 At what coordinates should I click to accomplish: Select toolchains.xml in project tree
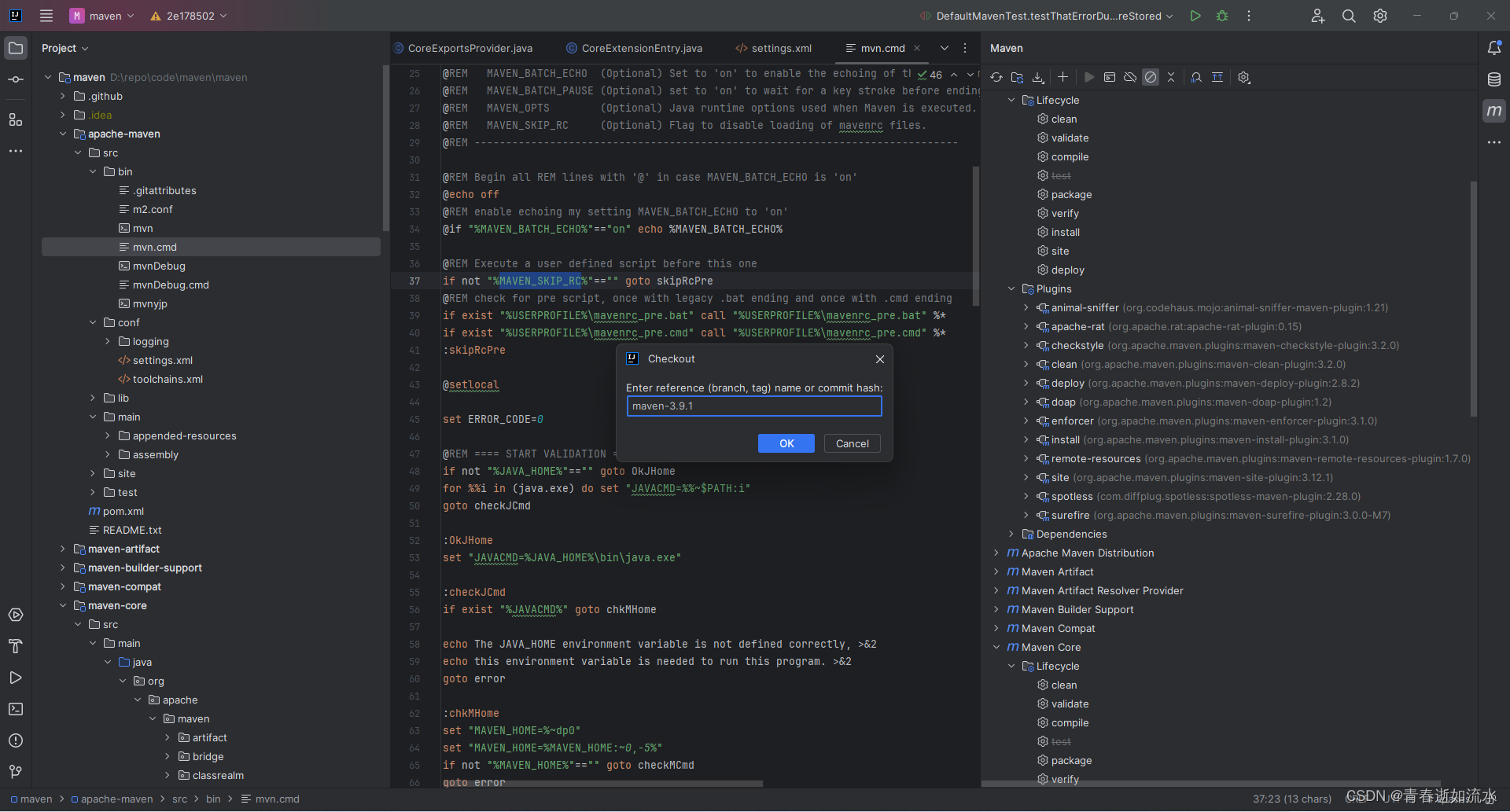[x=160, y=379]
